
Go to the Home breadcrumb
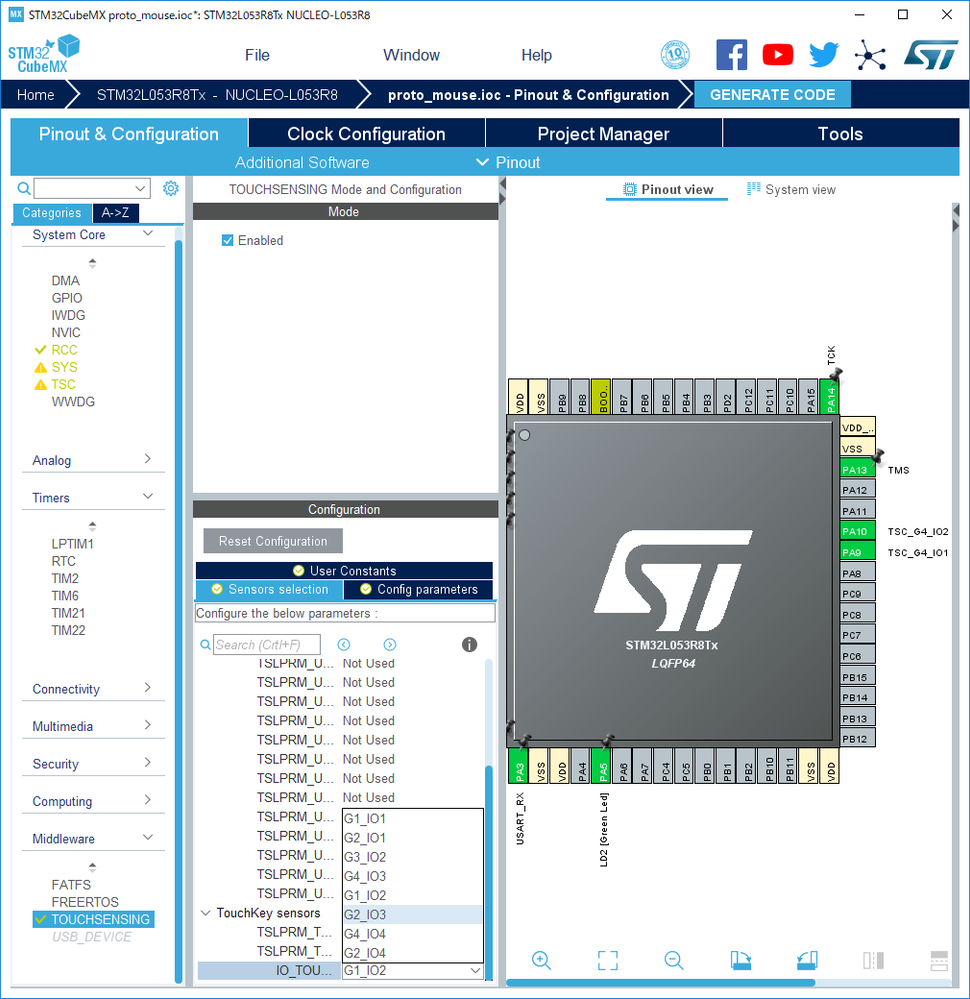pyautogui.click(x=35, y=95)
